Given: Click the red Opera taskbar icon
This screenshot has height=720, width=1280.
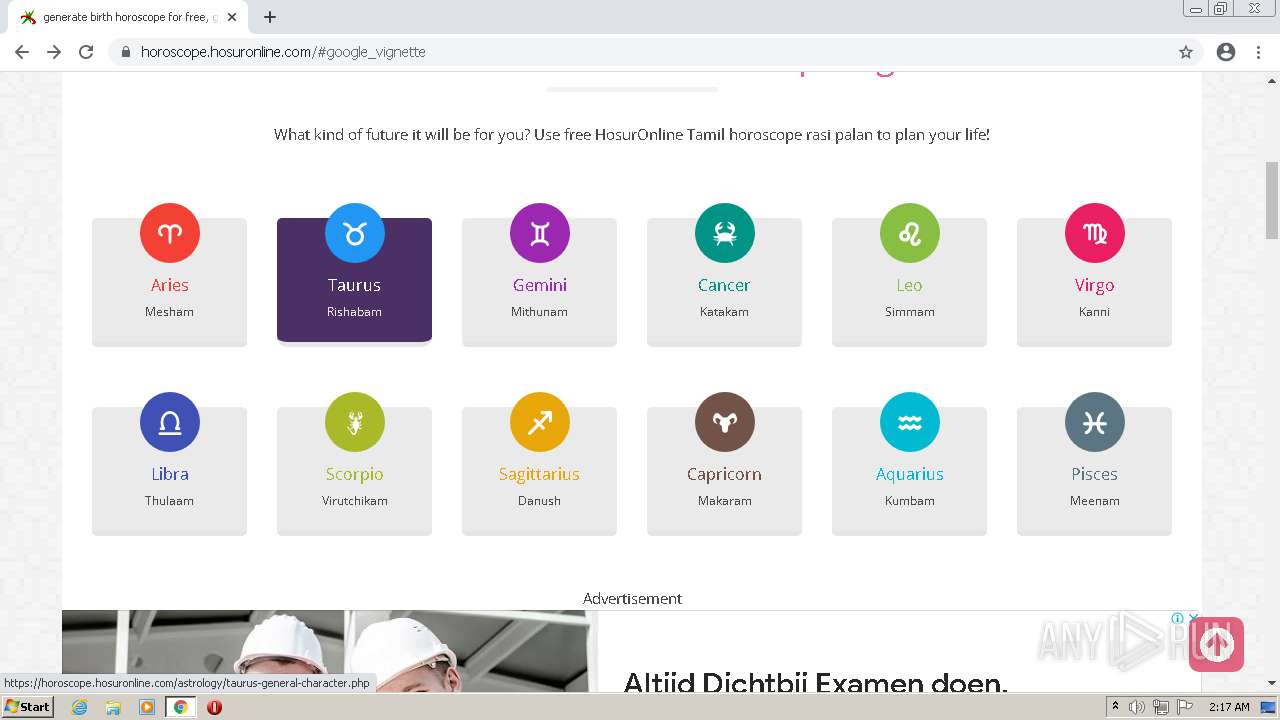Looking at the screenshot, I should pos(214,707).
